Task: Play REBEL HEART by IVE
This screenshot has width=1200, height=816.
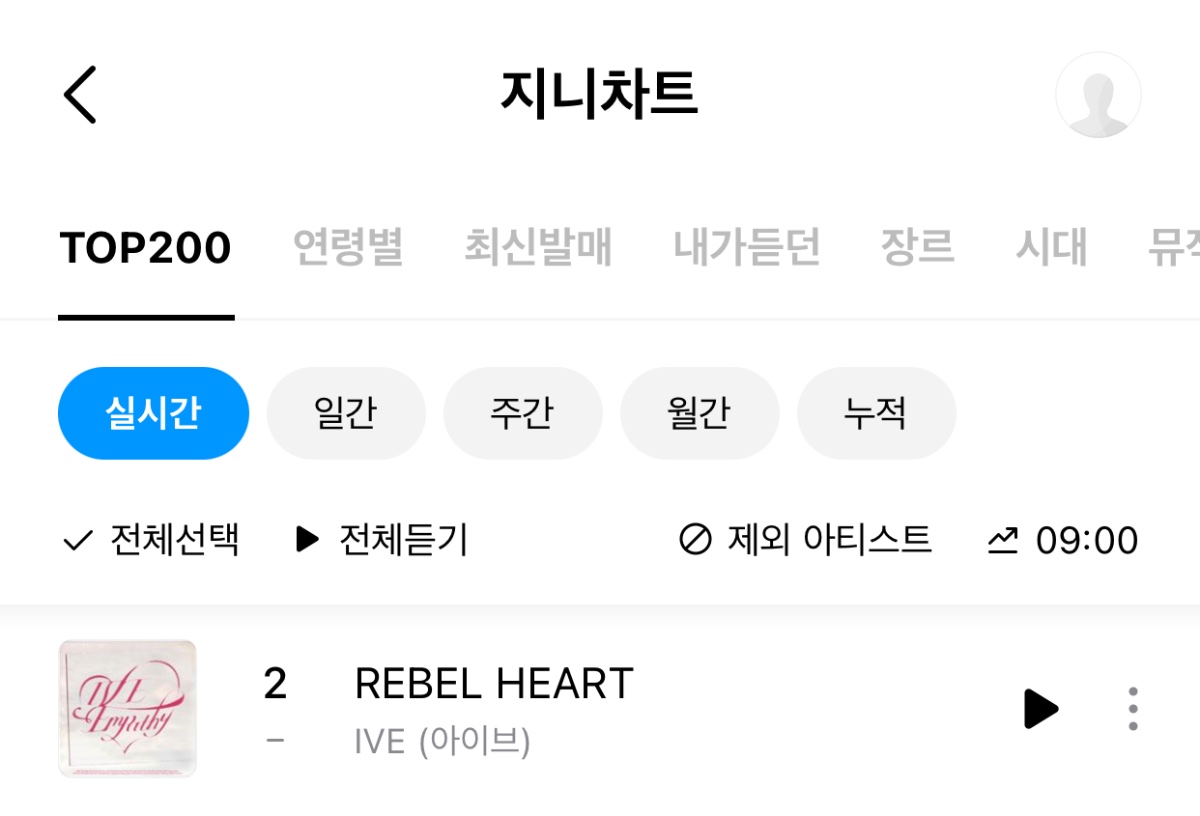Action: [x=1040, y=709]
